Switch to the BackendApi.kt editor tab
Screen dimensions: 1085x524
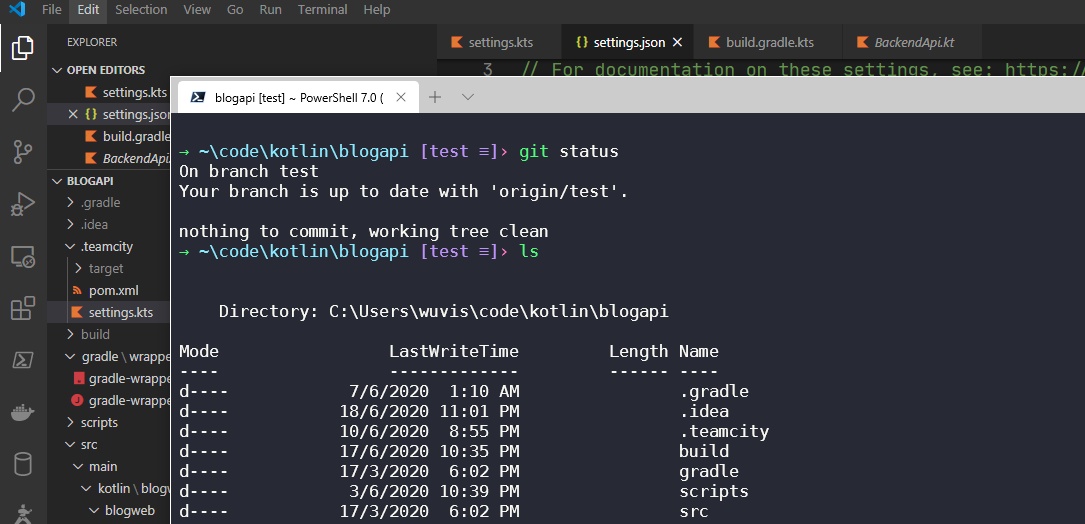[x=913, y=42]
